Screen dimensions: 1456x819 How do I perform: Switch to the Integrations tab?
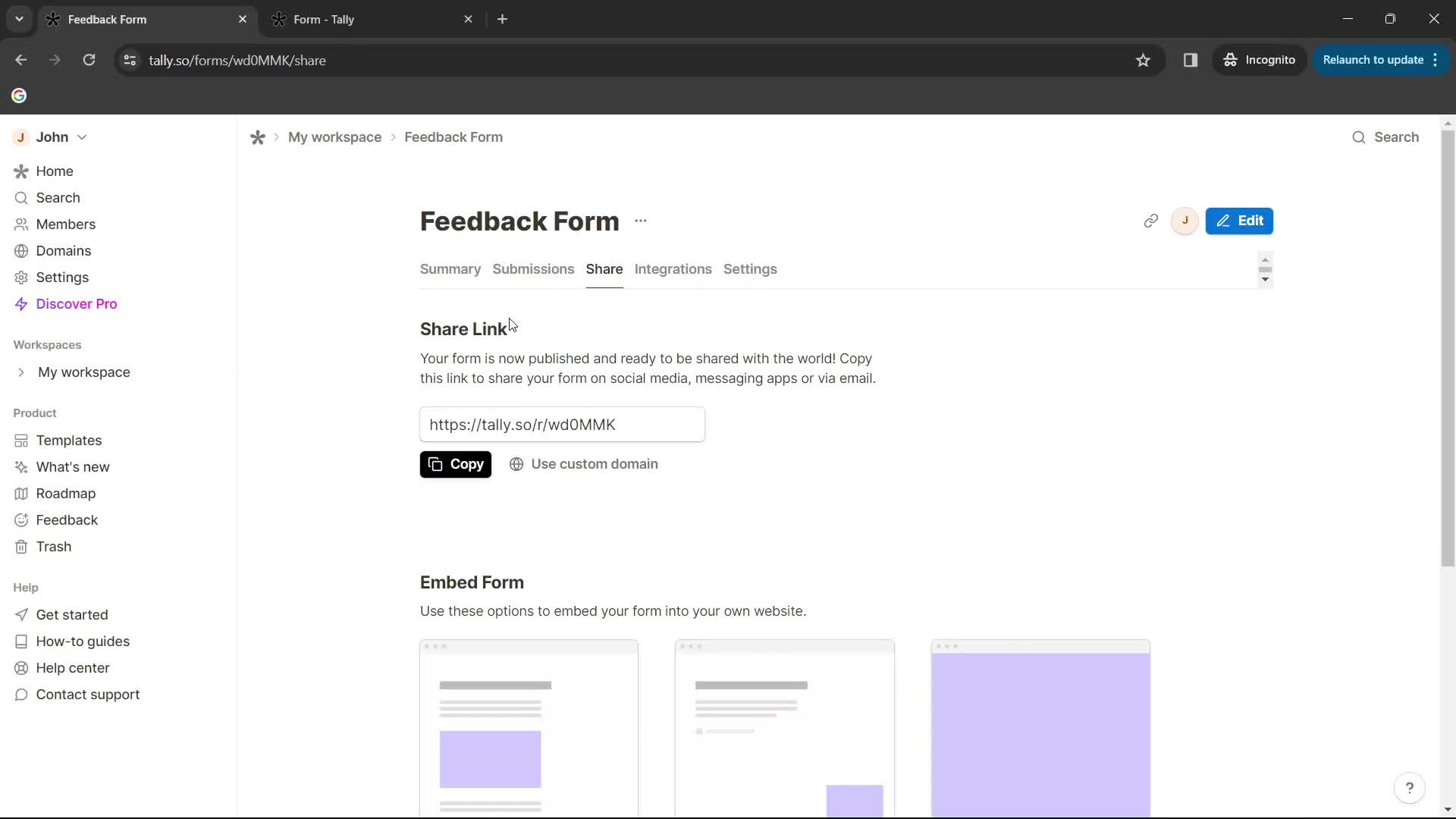coord(672,268)
